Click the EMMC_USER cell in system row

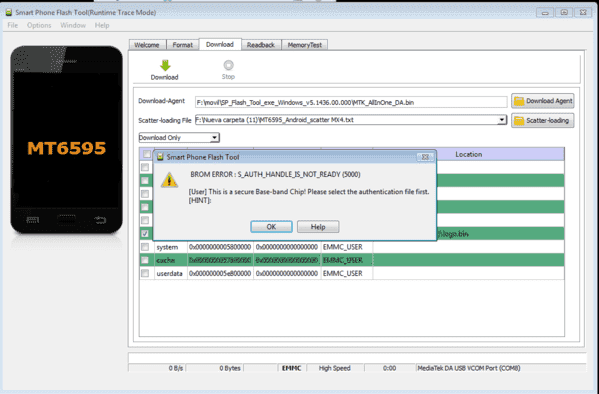click(346, 247)
